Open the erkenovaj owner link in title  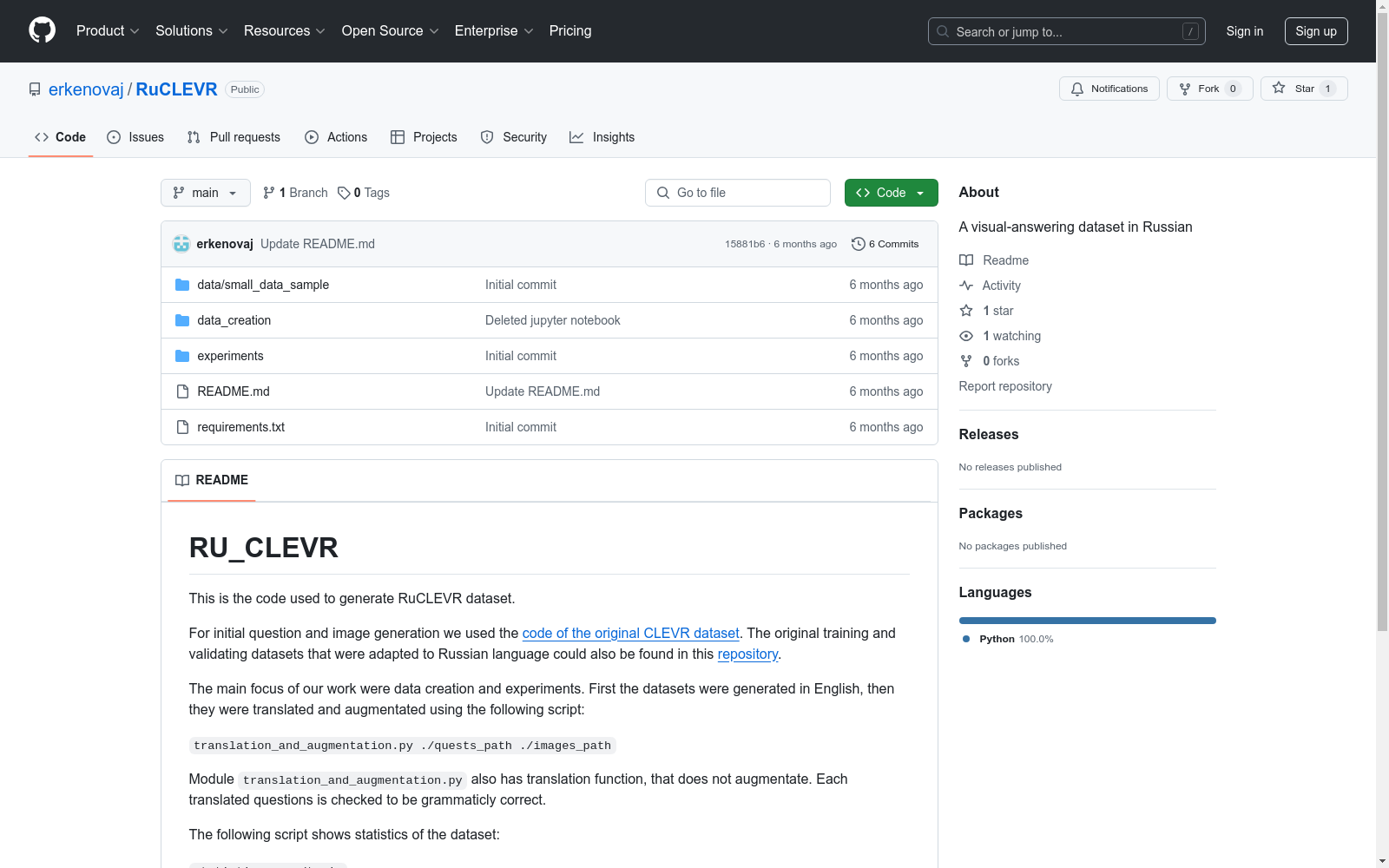[86, 89]
